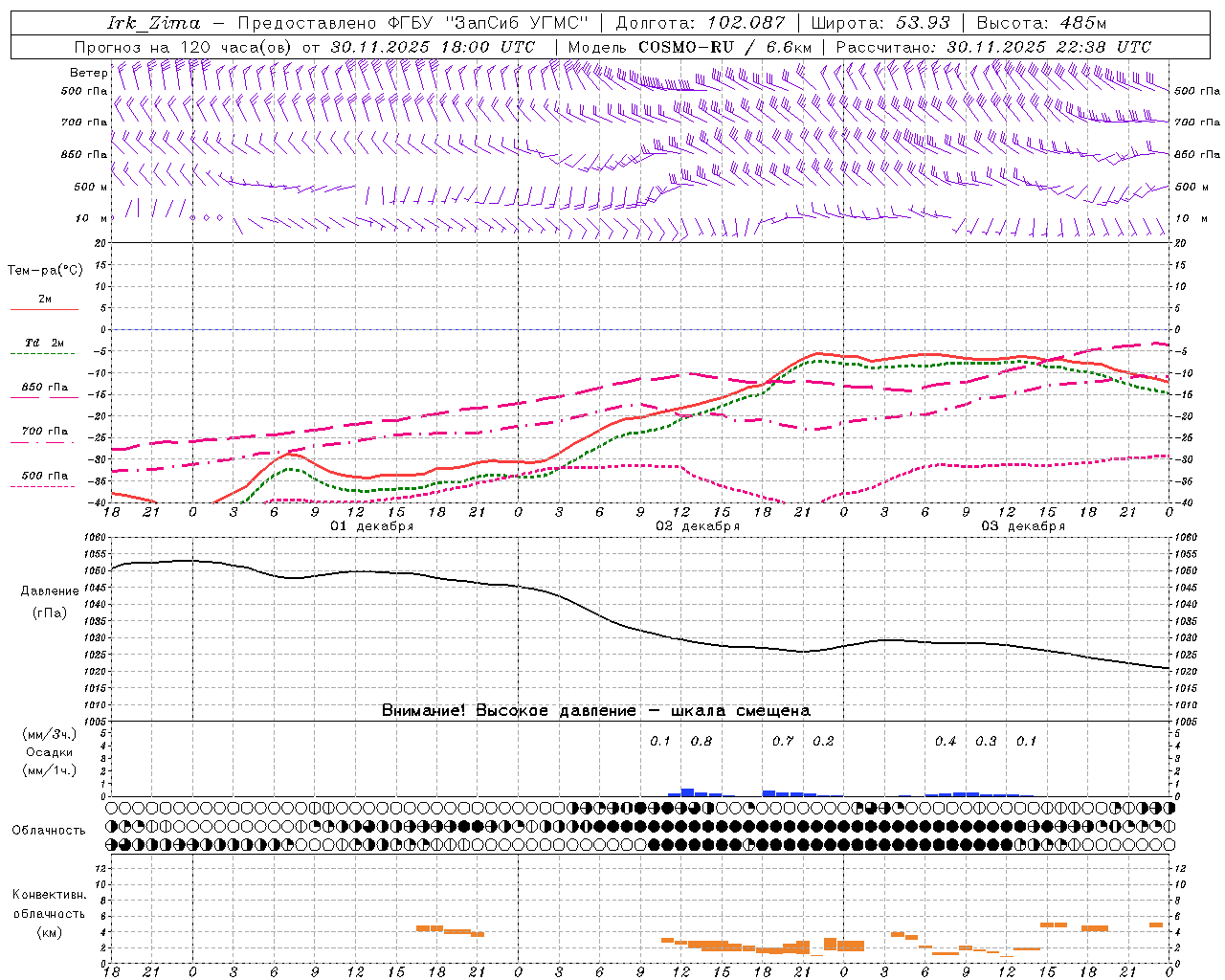The width and height of the screenshot is (1225, 980).
Task: Click the computed time 30.11.2025 22:38 UTC
Action: coord(1049,47)
